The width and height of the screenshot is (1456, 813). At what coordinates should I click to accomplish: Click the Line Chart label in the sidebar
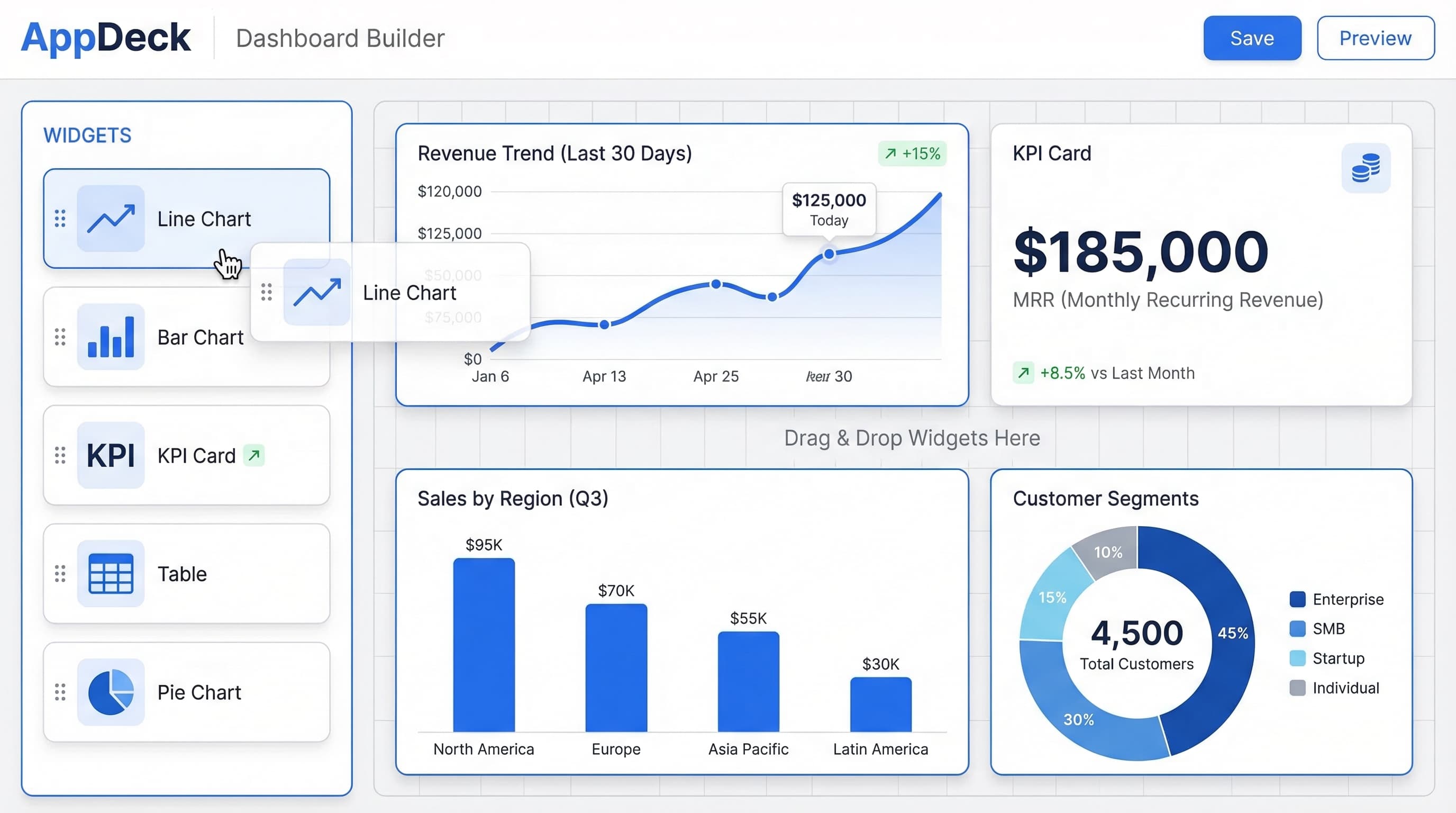tap(204, 219)
